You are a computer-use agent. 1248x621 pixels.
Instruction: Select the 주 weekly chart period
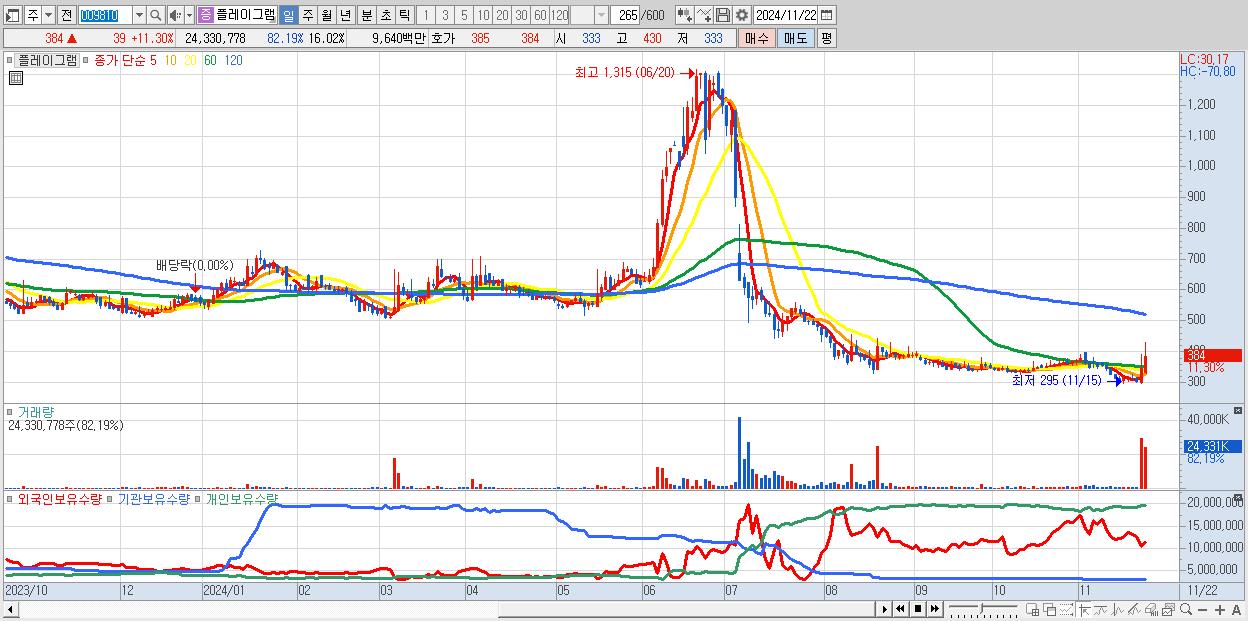307,15
